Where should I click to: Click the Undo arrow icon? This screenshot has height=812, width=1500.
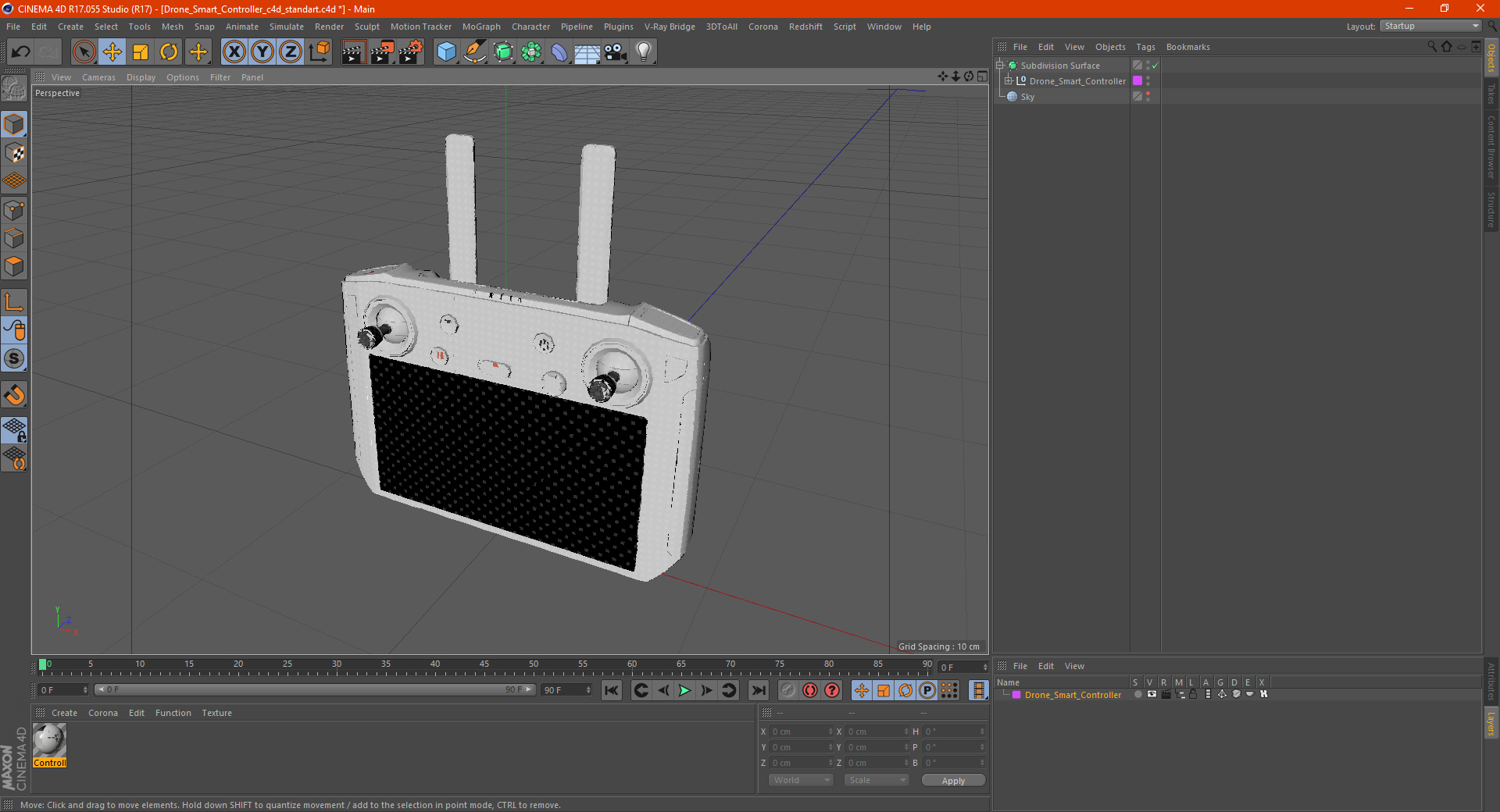tap(20, 52)
